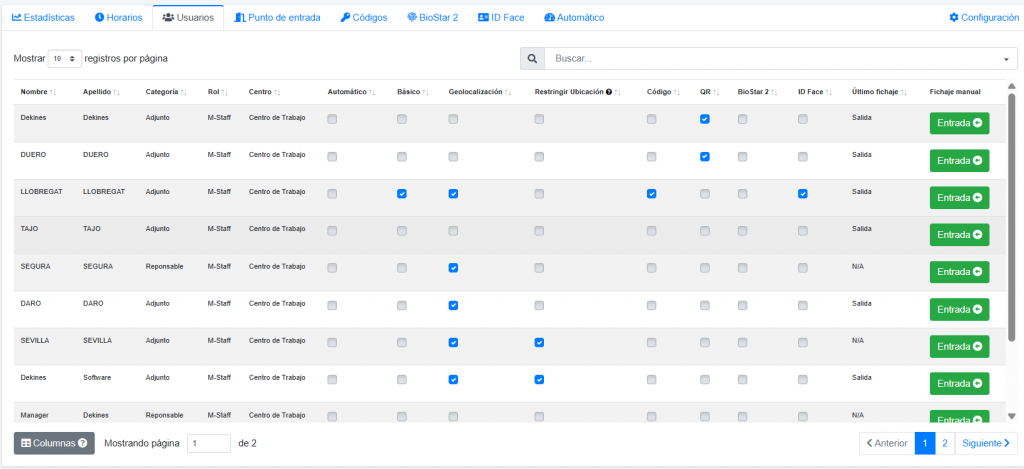Screen dimensions: 1024x469
Task: Uncheck Geolocalización for SEGURA row
Action: click(x=453, y=268)
